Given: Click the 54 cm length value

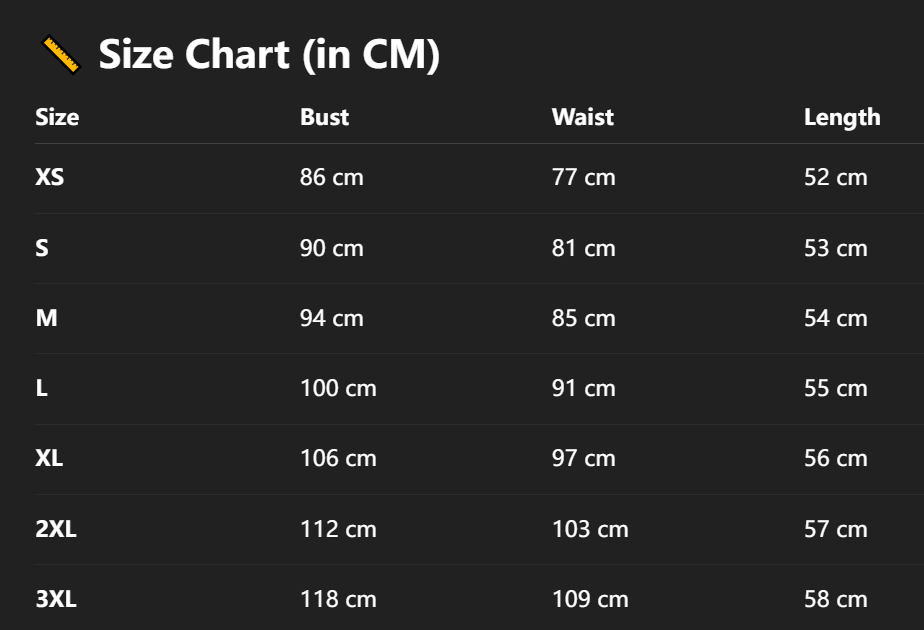Looking at the screenshot, I should coord(835,318).
